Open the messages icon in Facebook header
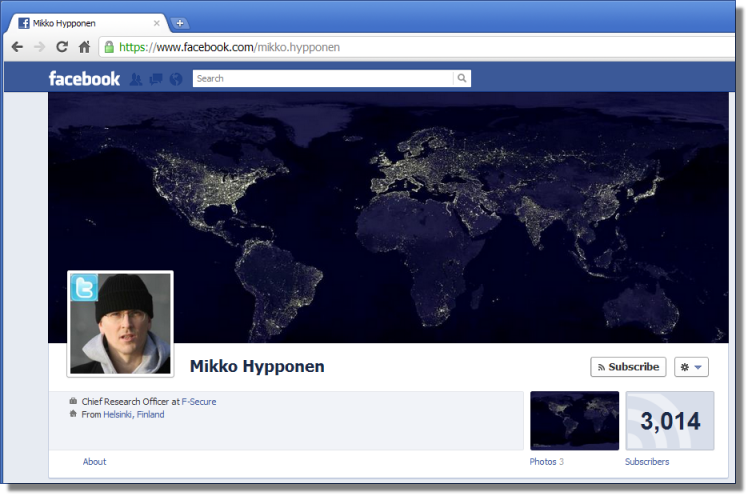The width and height of the screenshot is (746, 494). (x=156, y=79)
